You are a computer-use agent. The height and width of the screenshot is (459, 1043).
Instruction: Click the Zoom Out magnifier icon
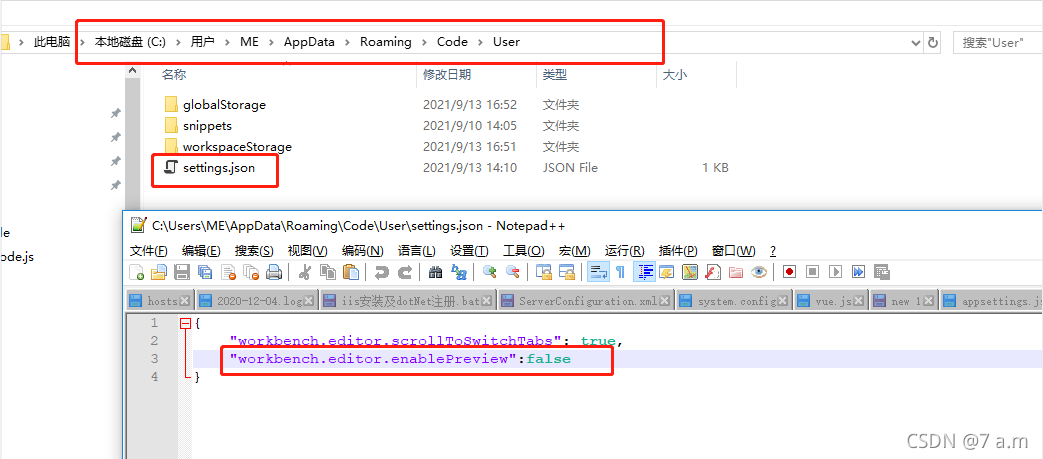(513, 271)
